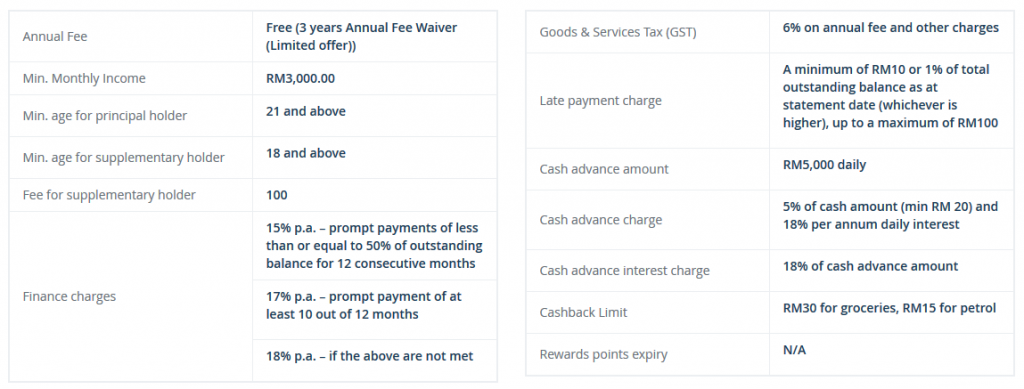Image resolution: width=1024 pixels, height=389 pixels.
Task: Click the Min. age for supplementary holder label
Action: coord(123,157)
